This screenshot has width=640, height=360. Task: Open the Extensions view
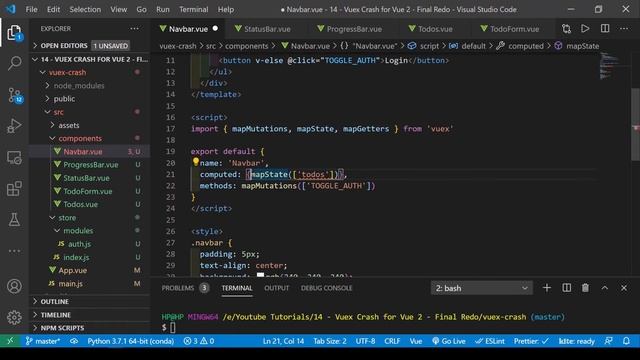tap(14, 189)
